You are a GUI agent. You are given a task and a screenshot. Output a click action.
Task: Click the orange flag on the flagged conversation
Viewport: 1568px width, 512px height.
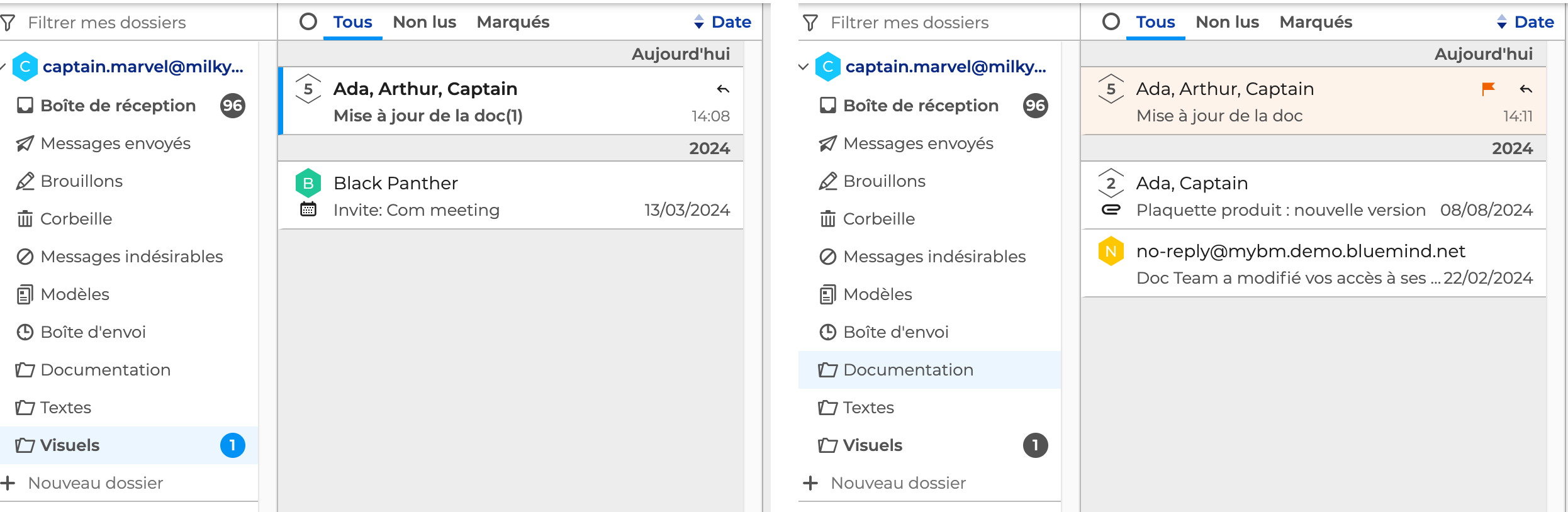click(x=1488, y=89)
